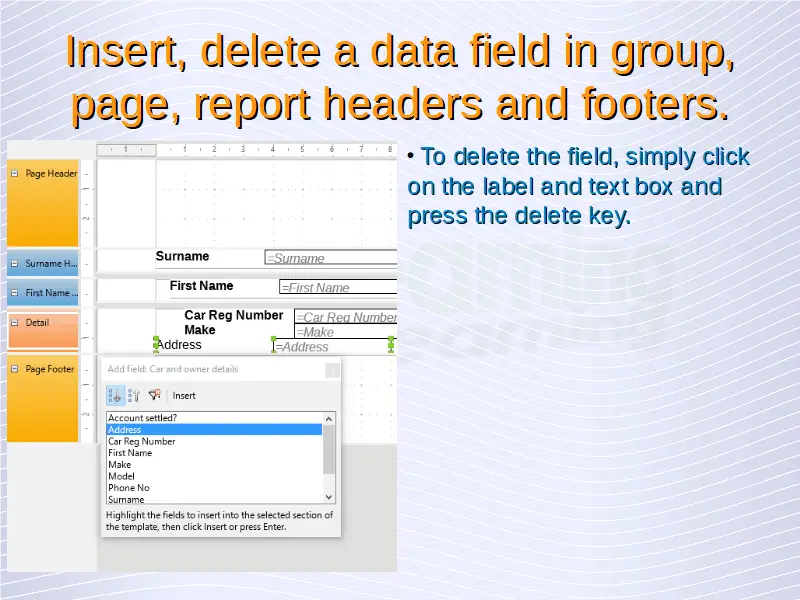Click the field list scroll down arrow
Viewport: 800px width, 600px height.
click(329, 497)
